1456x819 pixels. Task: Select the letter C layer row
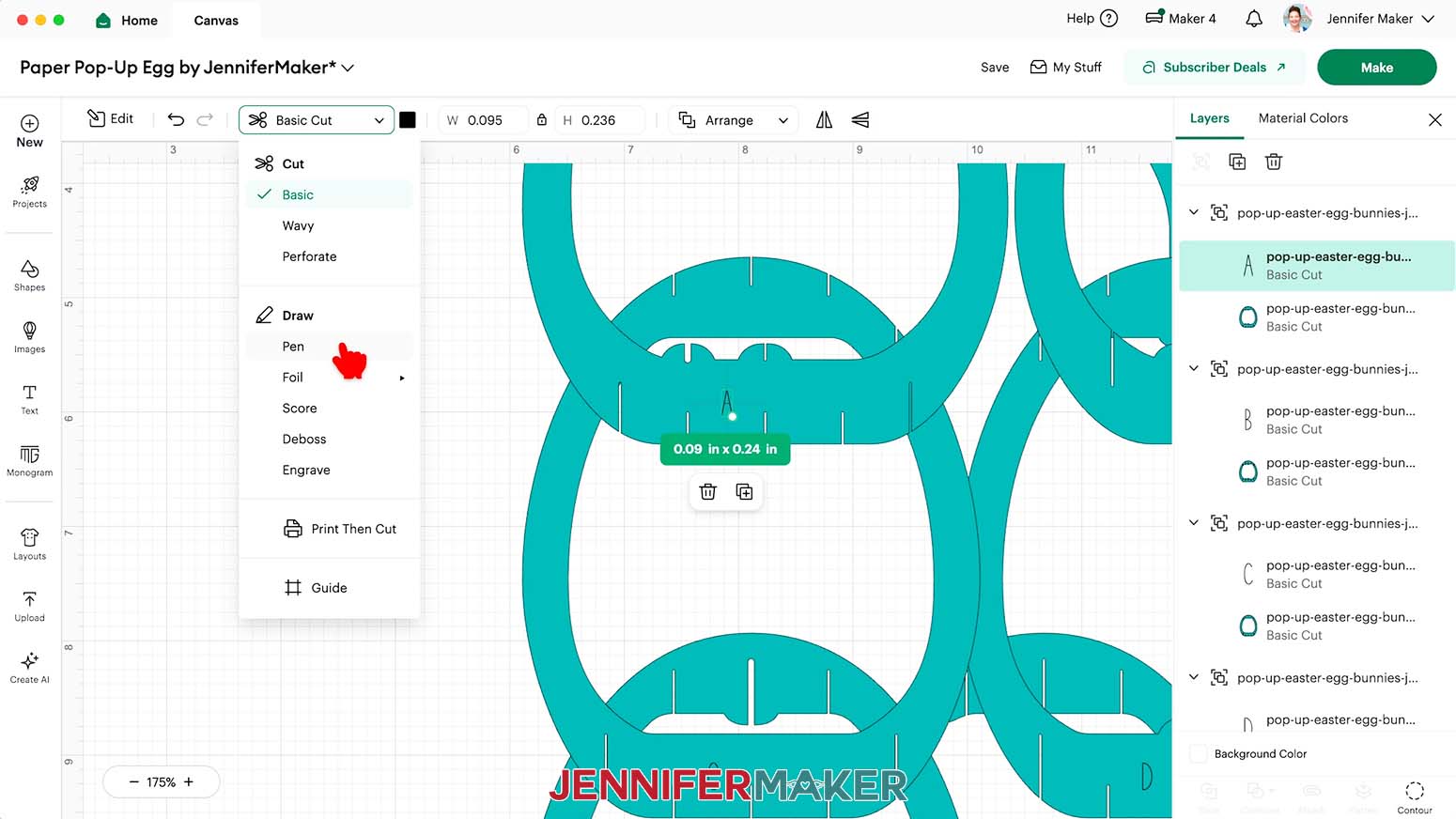point(1317,574)
